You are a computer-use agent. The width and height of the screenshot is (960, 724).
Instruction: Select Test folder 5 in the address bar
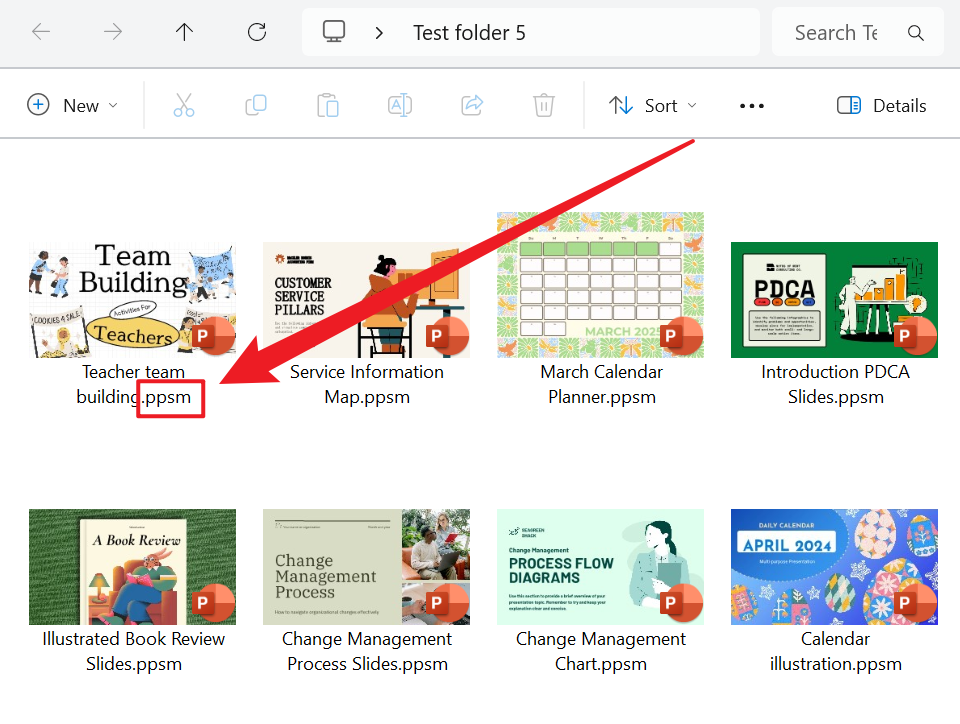tap(469, 32)
